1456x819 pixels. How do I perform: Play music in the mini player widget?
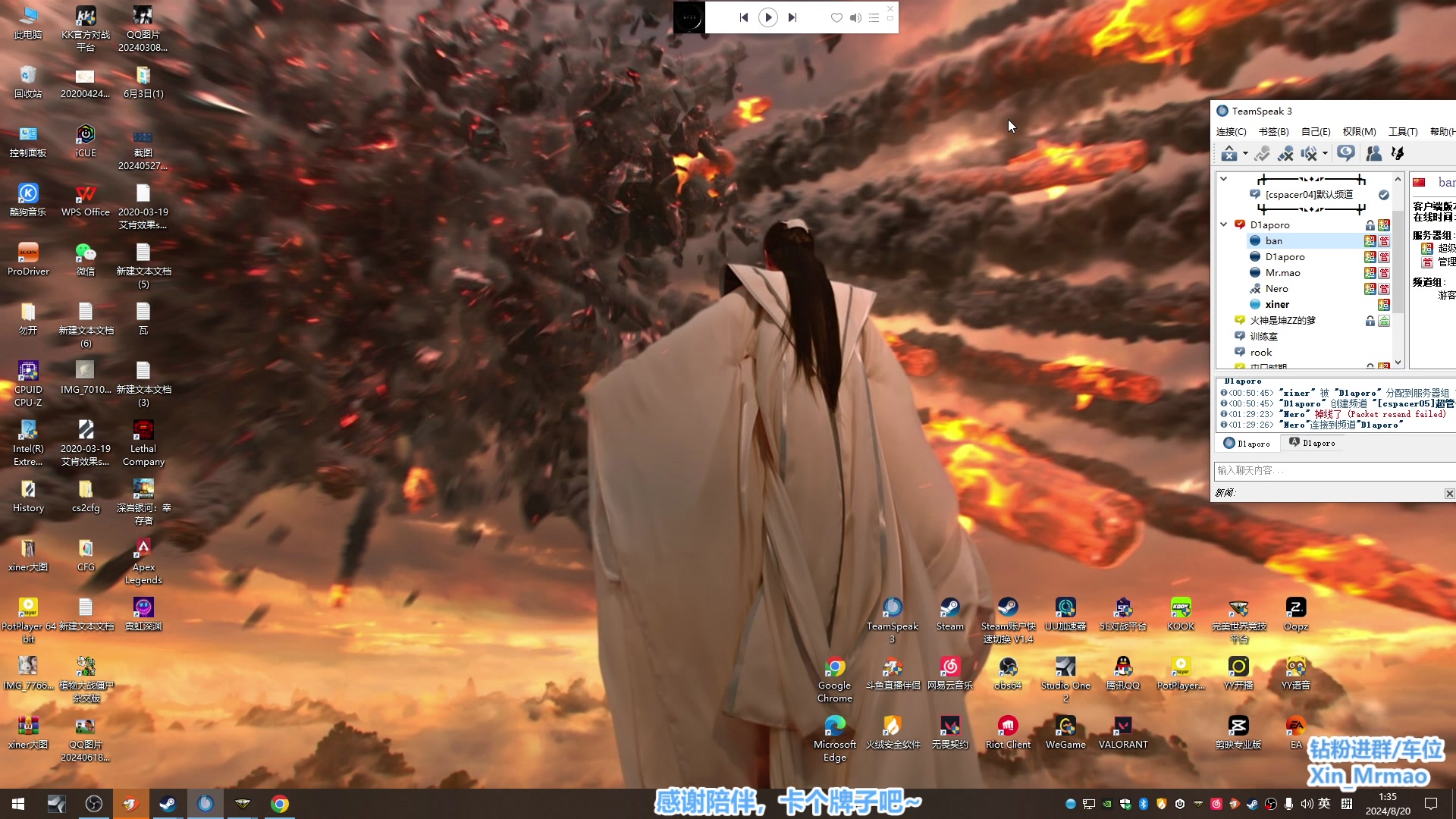click(x=767, y=17)
